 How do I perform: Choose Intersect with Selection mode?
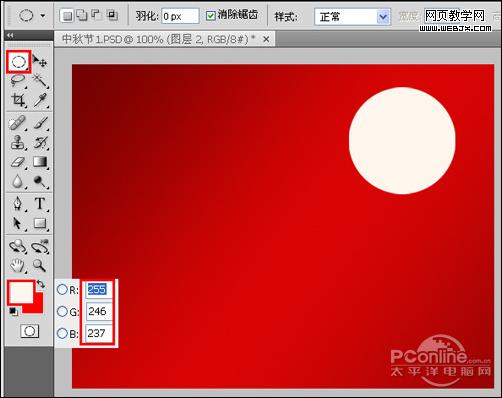click(112, 15)
